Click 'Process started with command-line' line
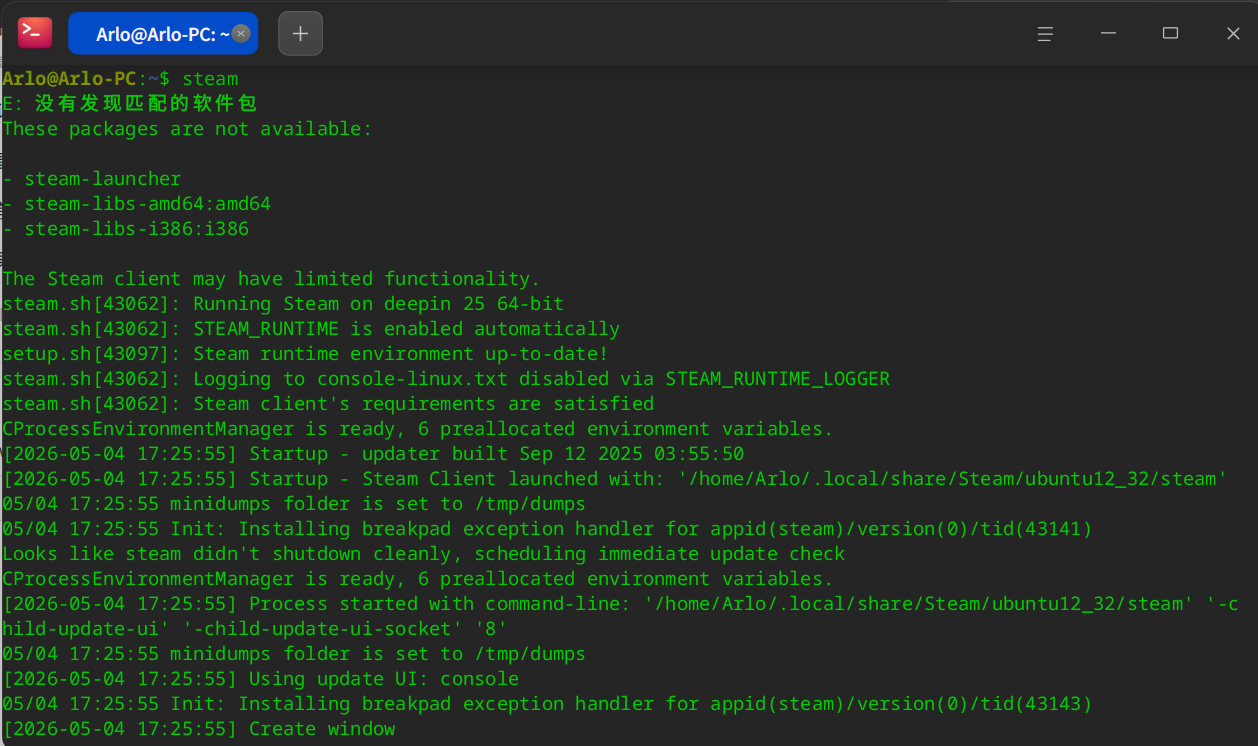 (x=621, y=604)
